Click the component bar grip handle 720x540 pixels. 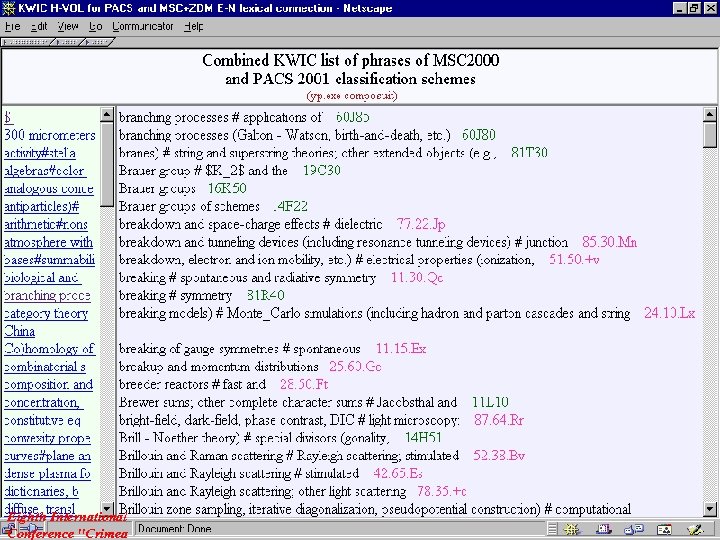point(552,529)
